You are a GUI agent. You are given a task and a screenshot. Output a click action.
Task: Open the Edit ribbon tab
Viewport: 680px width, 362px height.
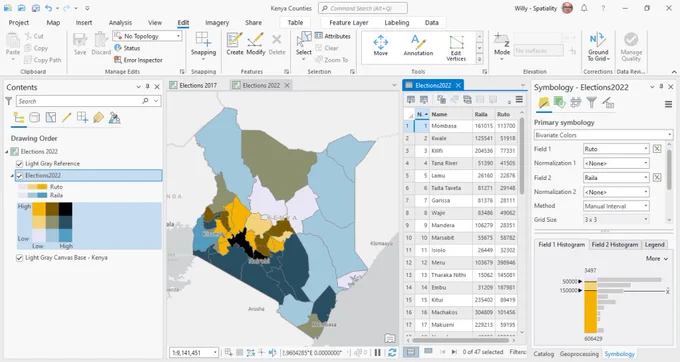pyautogui.click(x=183, y=23)
